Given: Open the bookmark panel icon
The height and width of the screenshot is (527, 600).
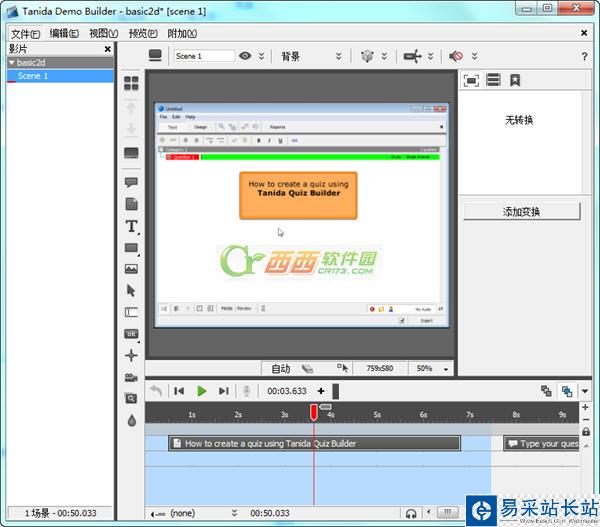Looking at the screenshot, I should pyautogui.click(x=515, y=80).
